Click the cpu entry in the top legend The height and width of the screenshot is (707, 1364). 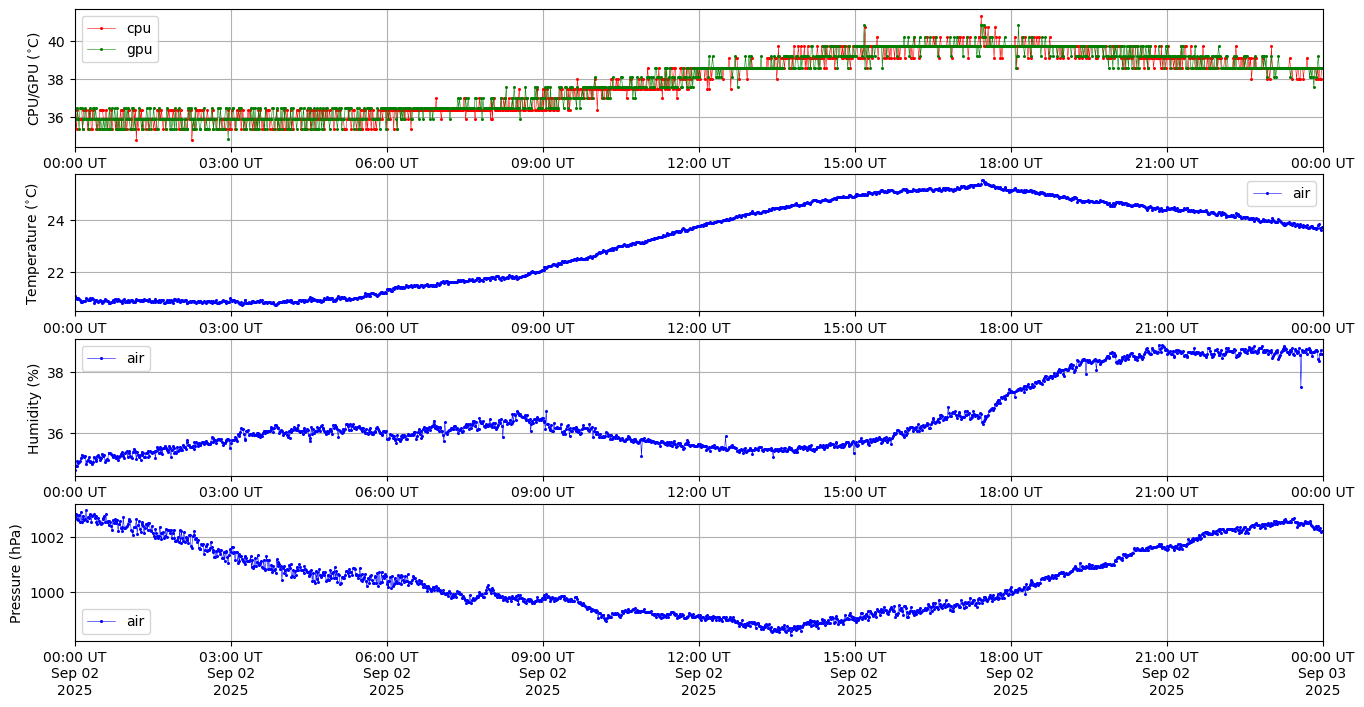pyautogui.click(x=120, y=28)
